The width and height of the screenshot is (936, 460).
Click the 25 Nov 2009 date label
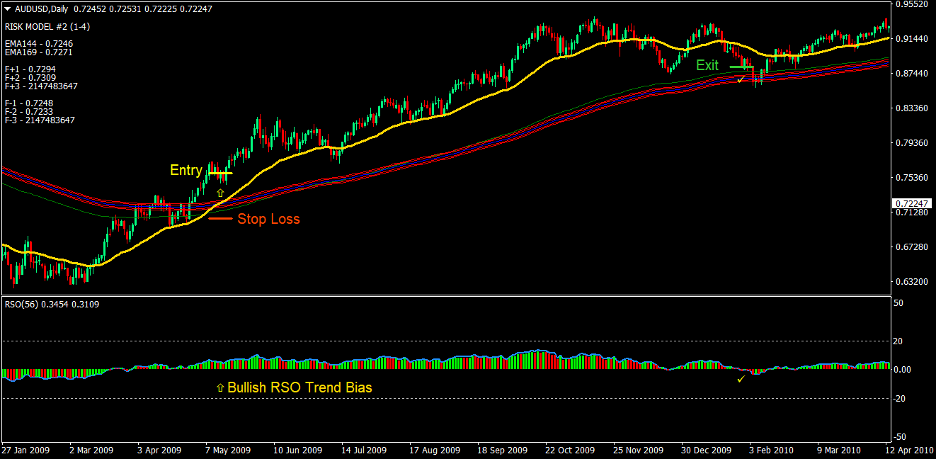[638, 450]
